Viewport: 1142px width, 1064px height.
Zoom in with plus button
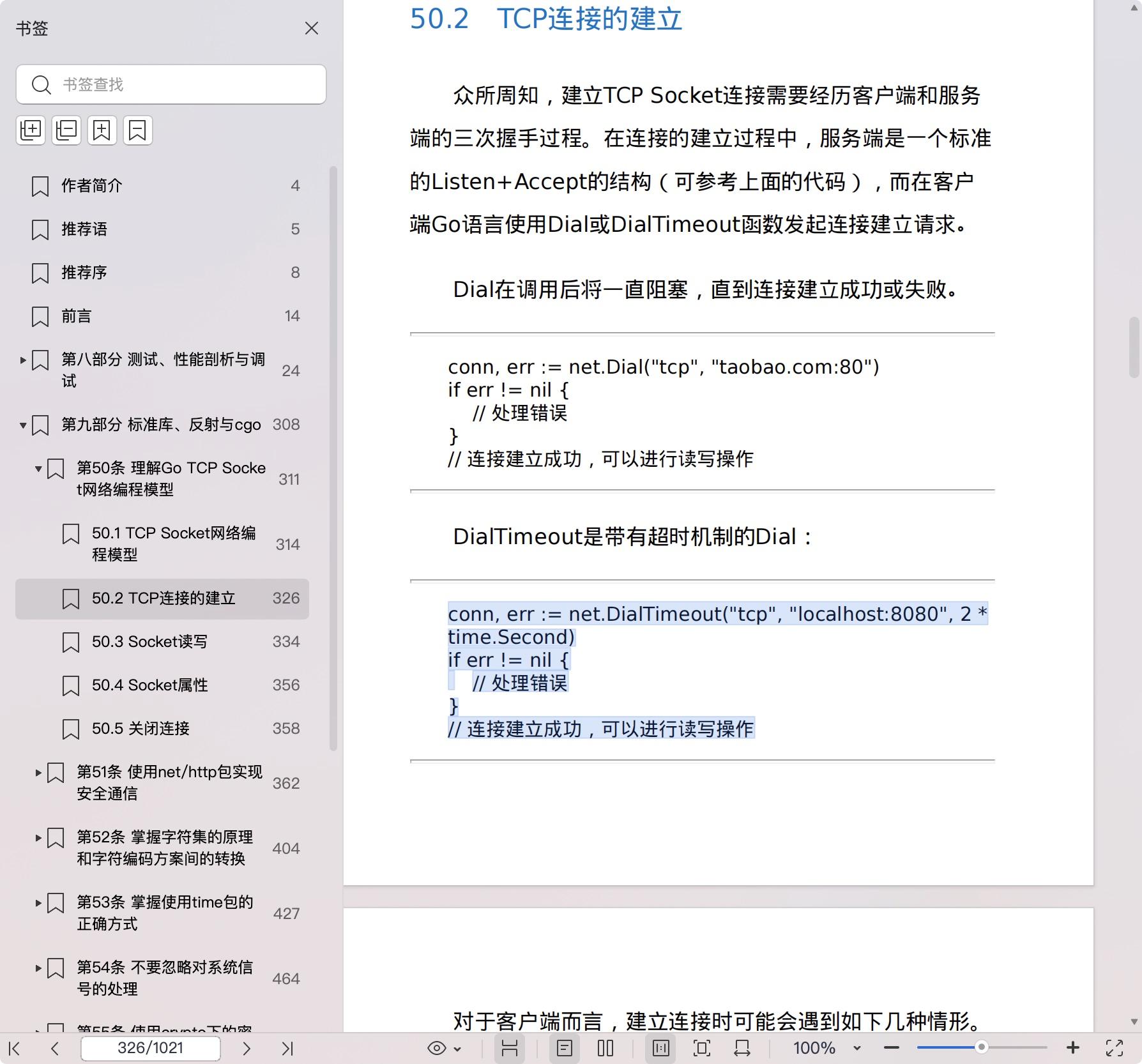point(1073,1048)
